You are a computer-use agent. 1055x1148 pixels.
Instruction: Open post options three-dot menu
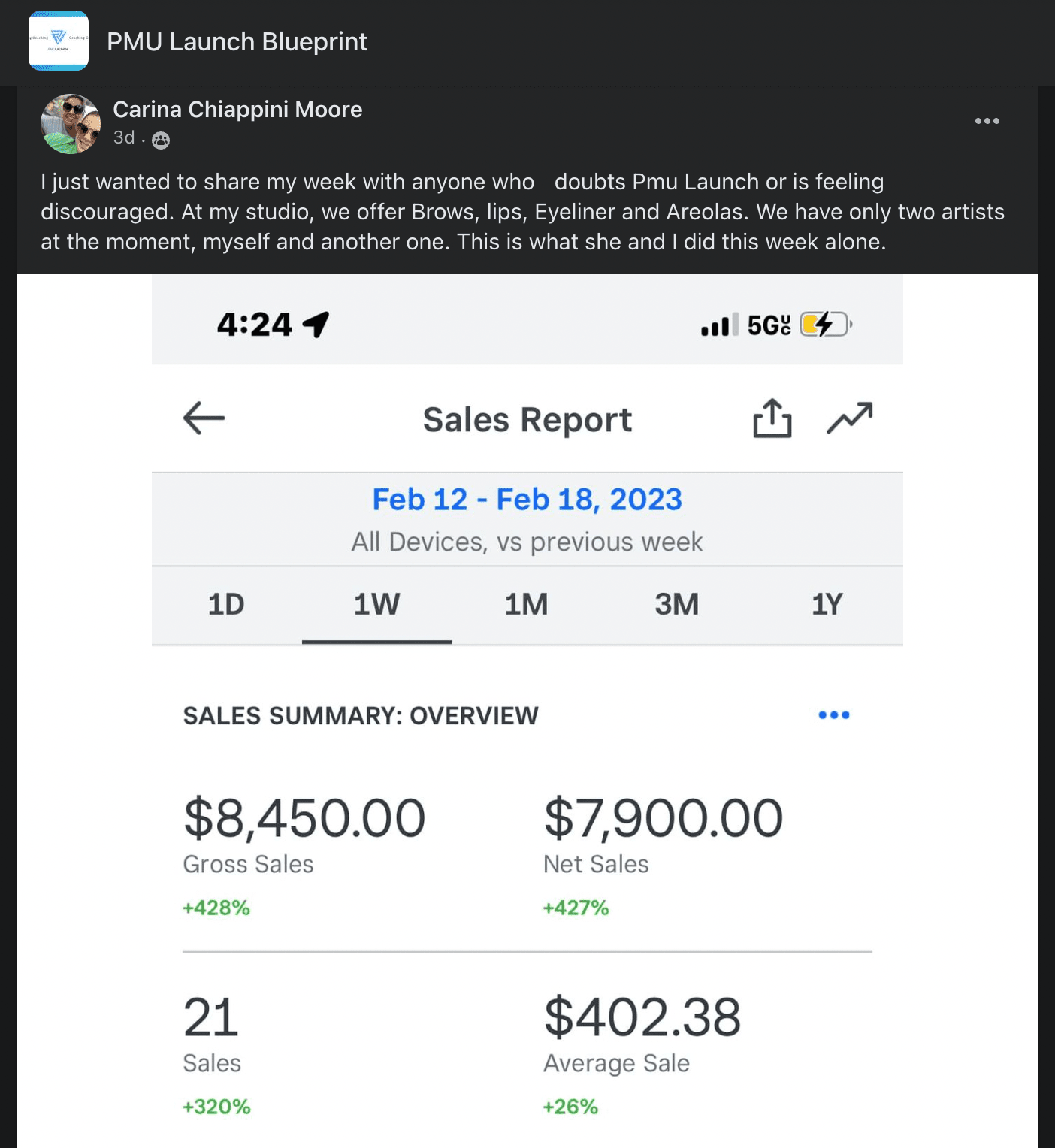987,121
